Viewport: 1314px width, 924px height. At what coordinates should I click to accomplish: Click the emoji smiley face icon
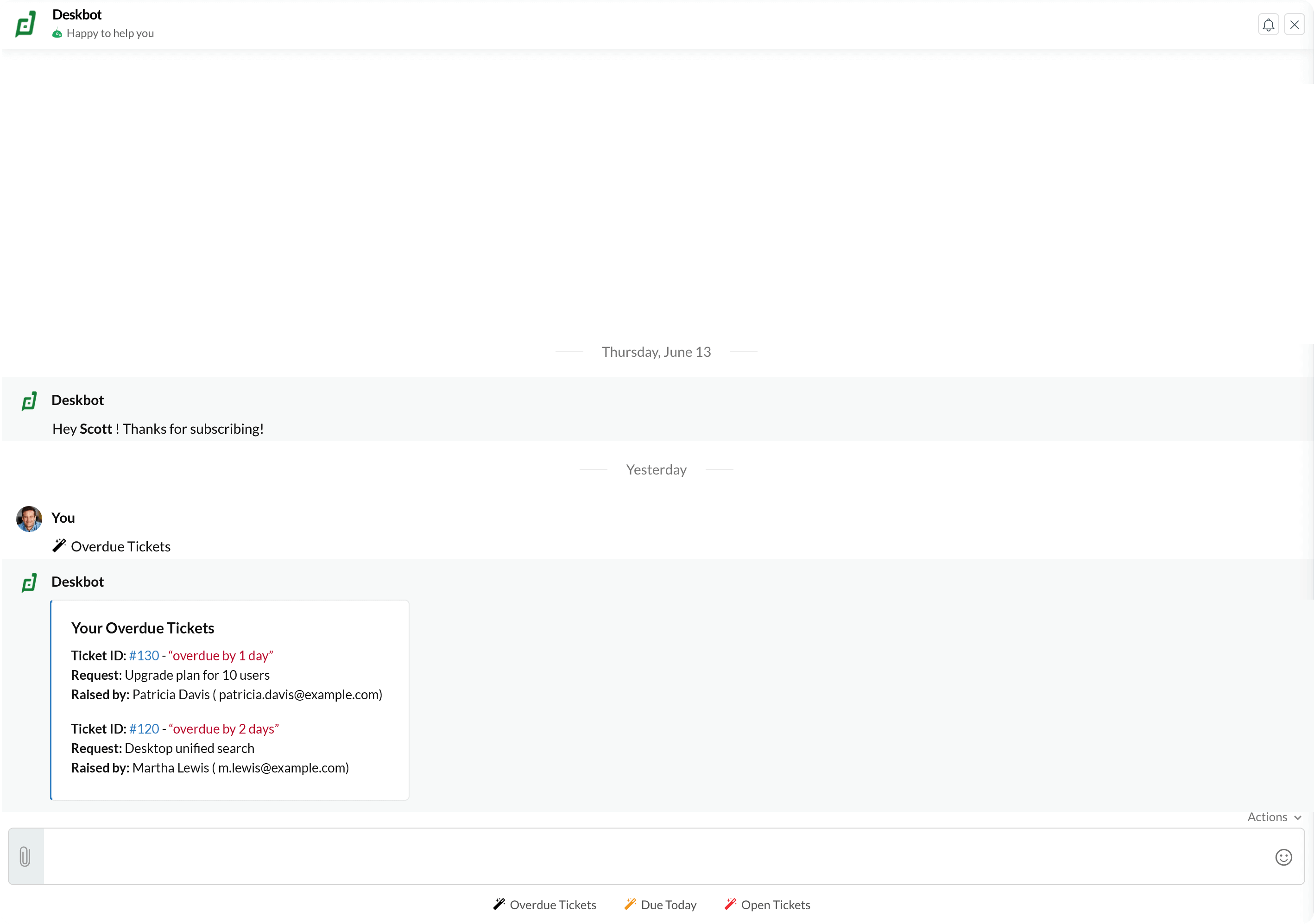(x=1284, y=857)
